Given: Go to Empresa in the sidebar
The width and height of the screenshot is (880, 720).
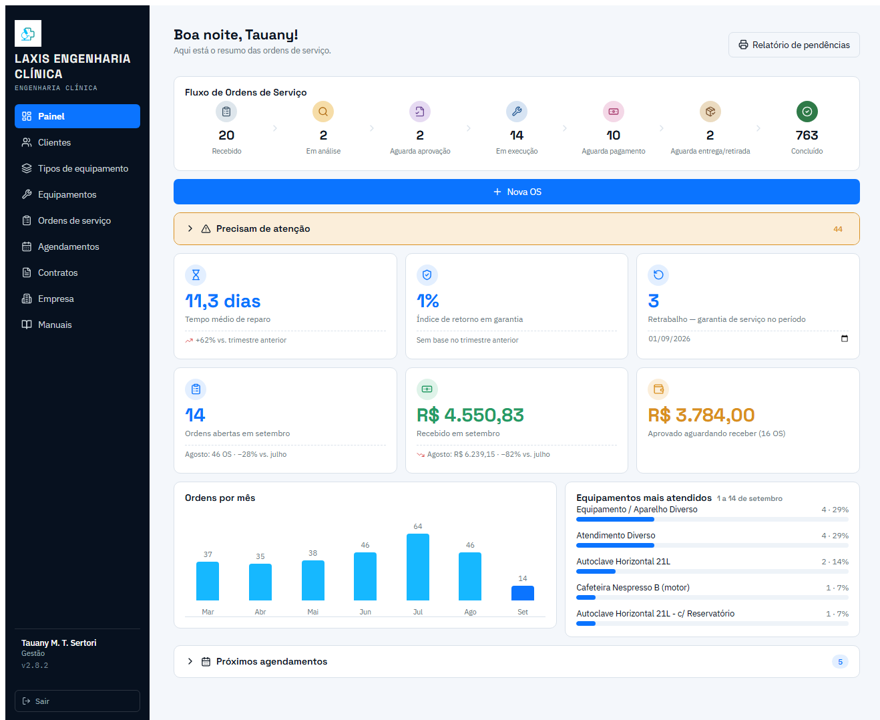Looking at the screenshot, I should [x=77, y=299].
